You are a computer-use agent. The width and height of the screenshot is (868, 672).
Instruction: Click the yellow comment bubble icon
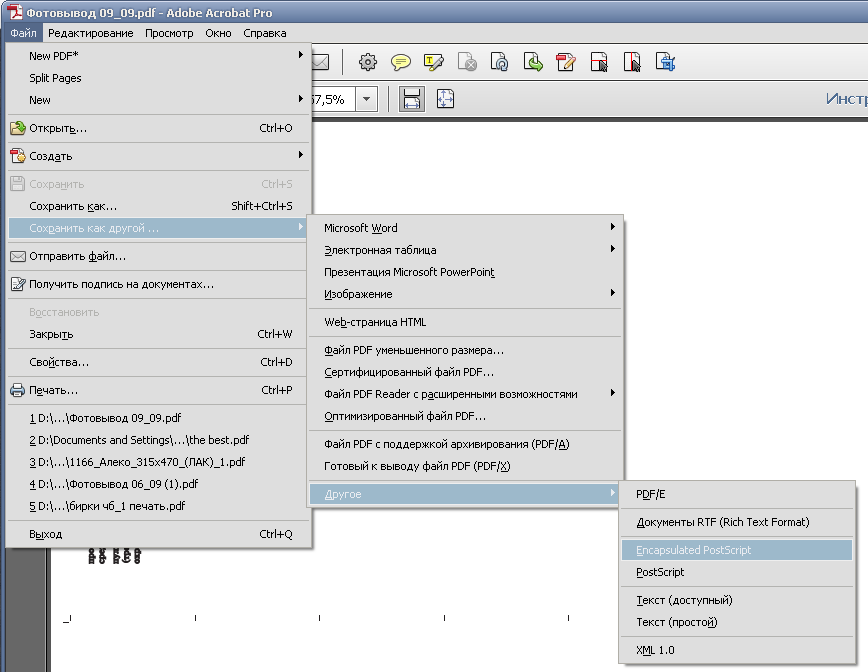click(400, 62)
